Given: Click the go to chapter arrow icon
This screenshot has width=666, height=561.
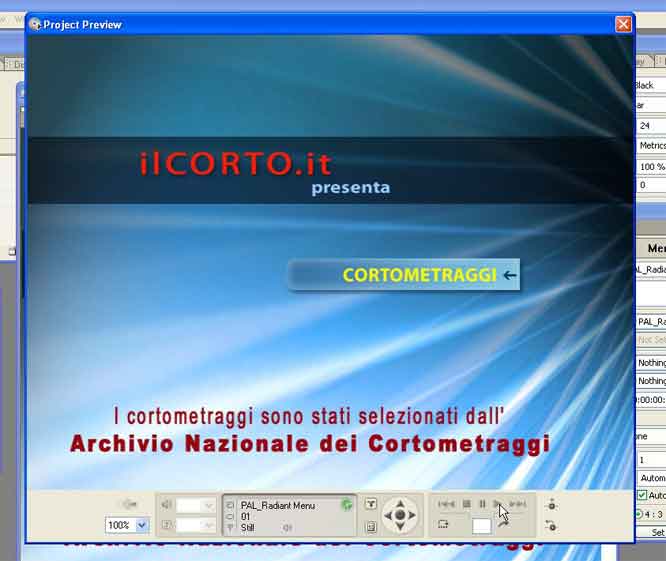Looking at the screenshot, I should (x=443, y=524).
